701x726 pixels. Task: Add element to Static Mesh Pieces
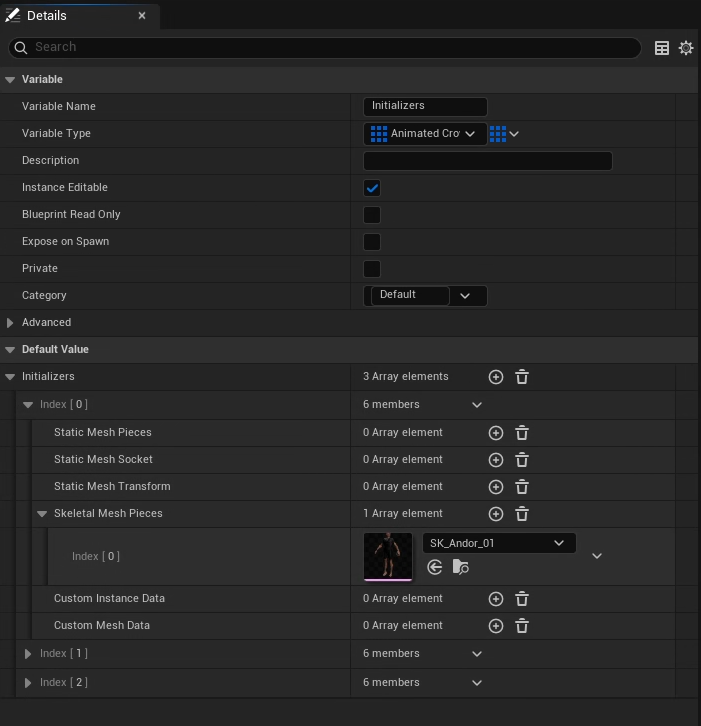coord(495,433)
